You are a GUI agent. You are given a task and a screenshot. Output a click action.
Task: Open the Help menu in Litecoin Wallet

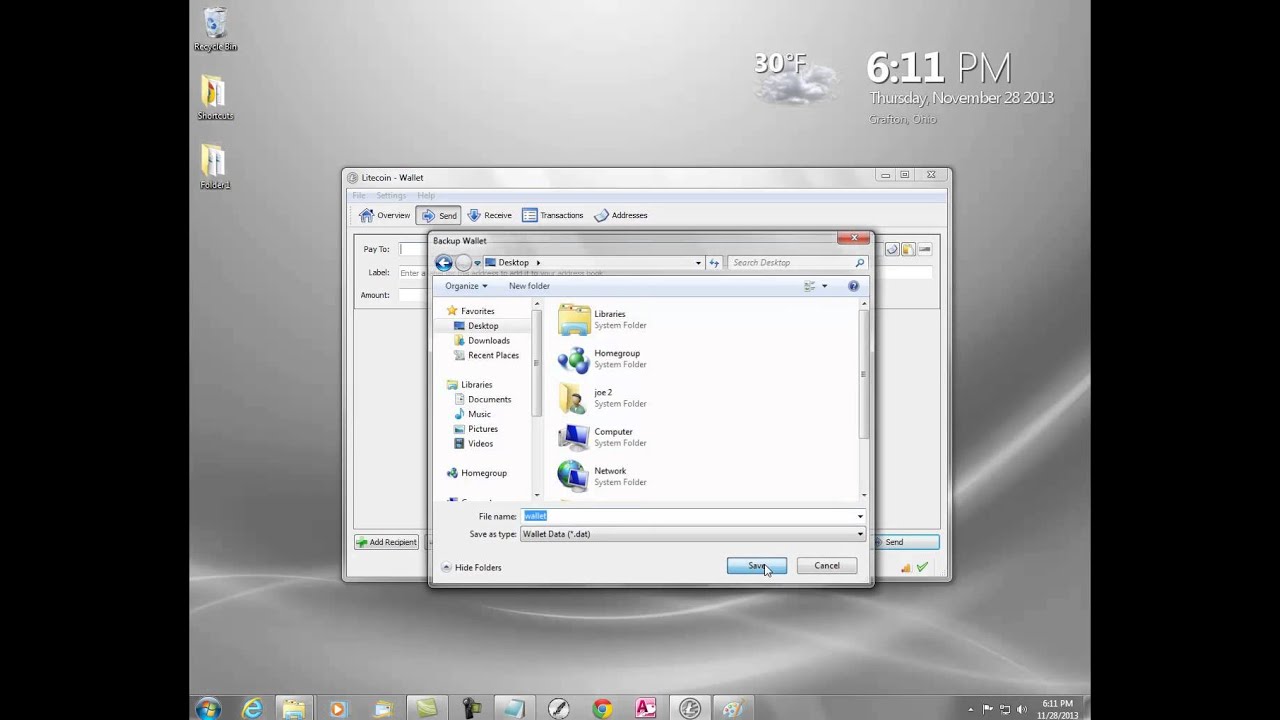426,195
